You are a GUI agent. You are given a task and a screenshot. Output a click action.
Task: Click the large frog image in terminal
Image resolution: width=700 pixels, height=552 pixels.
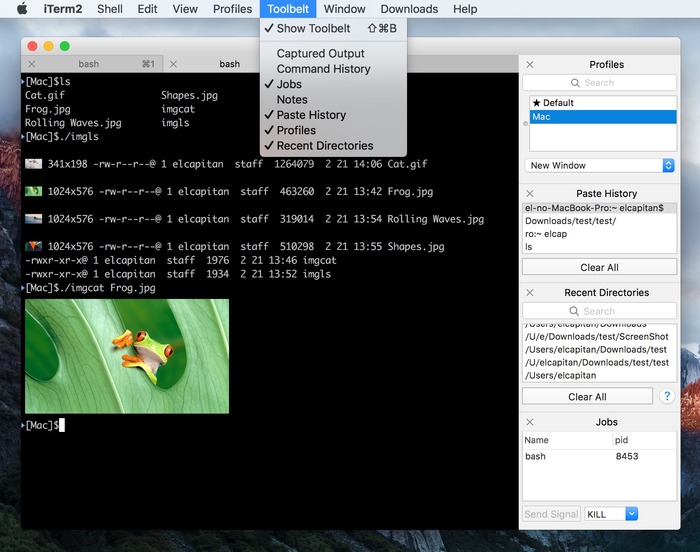[127, 356]
